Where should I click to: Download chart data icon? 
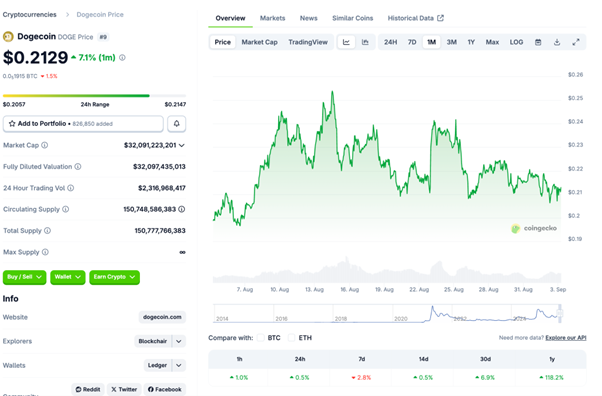tap(557, 42)
